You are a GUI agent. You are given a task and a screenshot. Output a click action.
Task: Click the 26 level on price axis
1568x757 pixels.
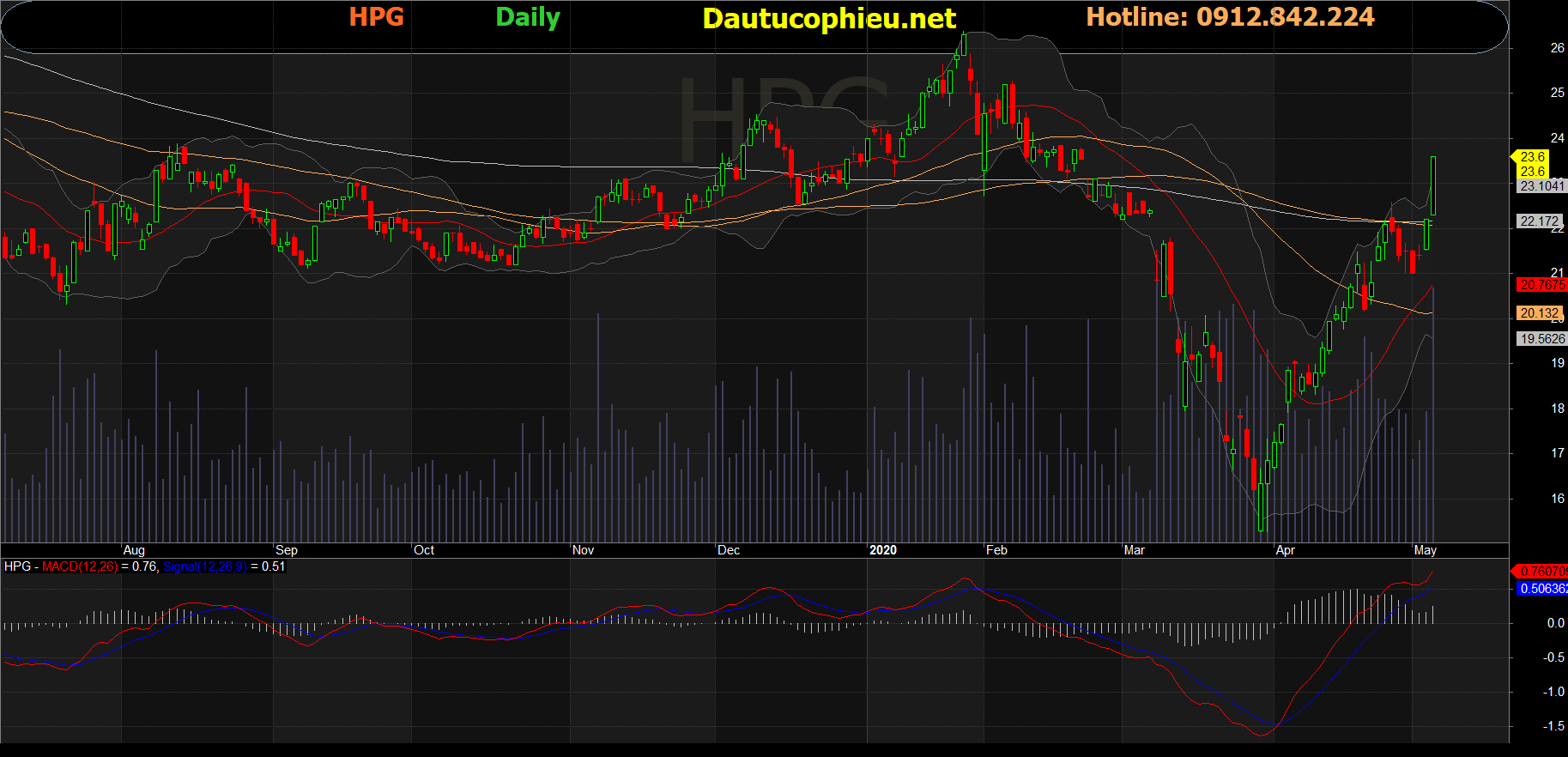click(1557, 48)
